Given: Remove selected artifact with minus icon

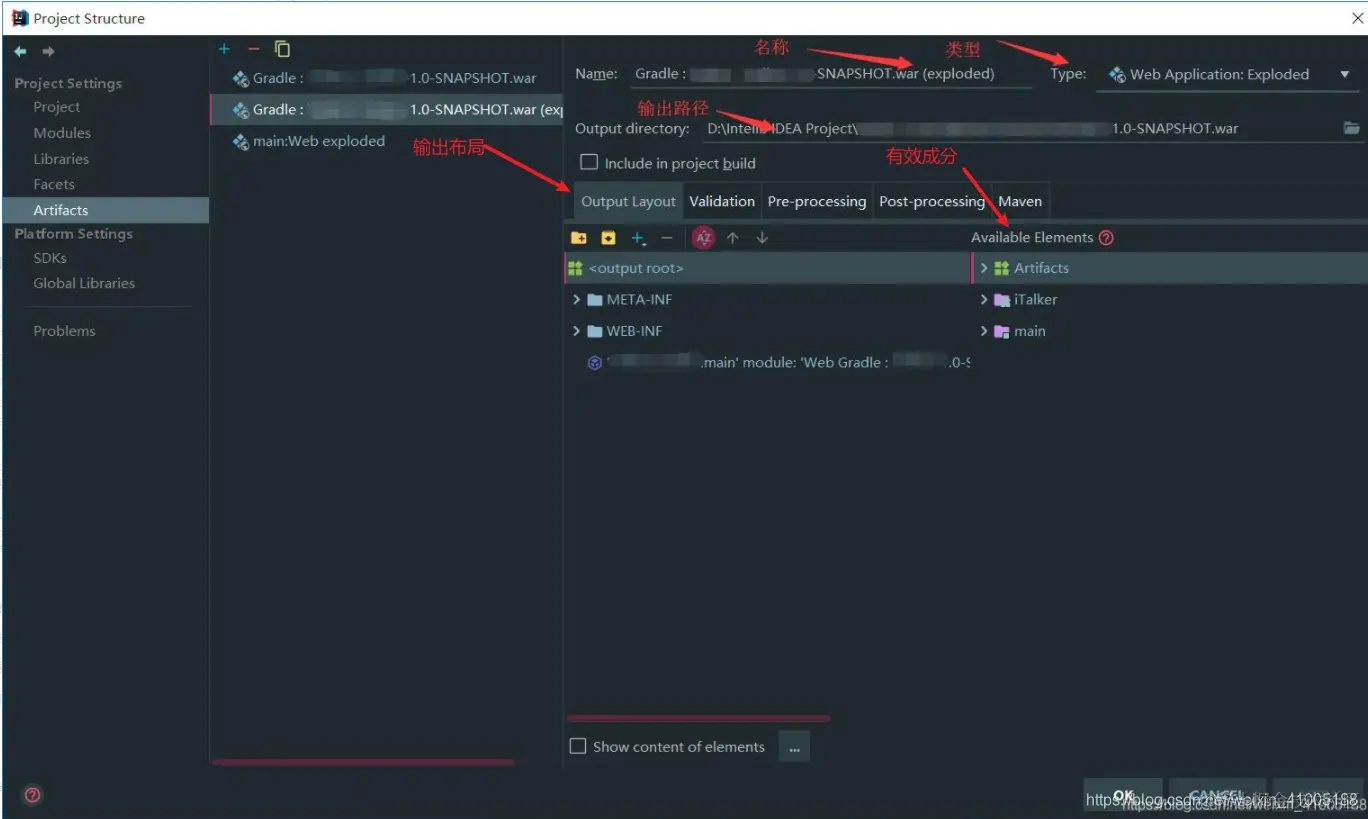Looking at the screenshot, I should (x=253, y=49).
